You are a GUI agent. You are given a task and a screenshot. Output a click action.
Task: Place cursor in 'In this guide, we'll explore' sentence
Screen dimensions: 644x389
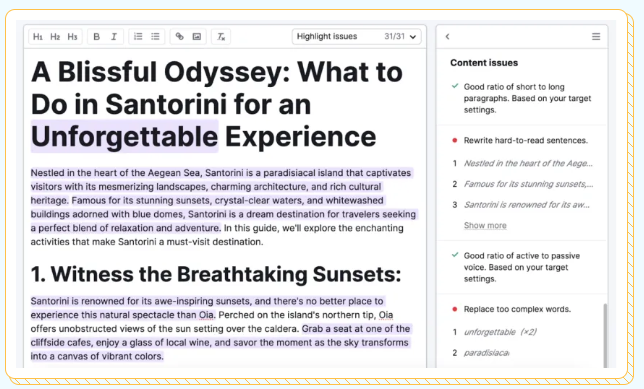point(314,228)
